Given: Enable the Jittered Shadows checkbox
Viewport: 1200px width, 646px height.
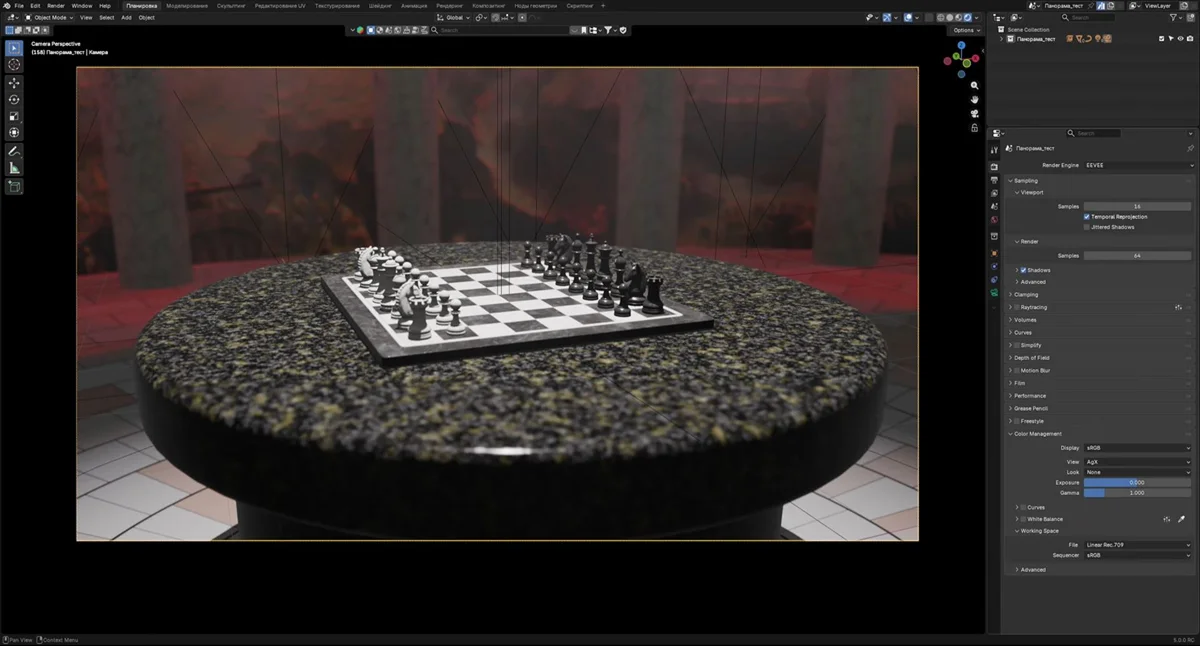Looking at the screenshot, I should click(1087, 227).
